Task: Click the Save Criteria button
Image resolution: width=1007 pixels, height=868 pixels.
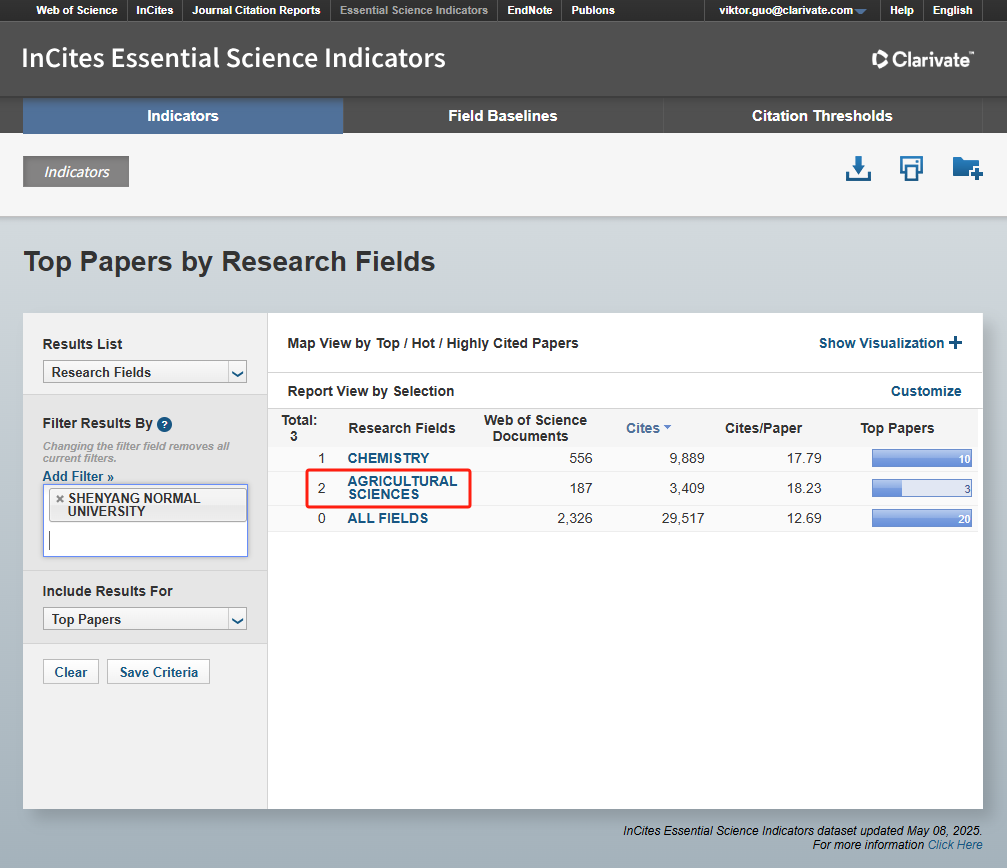Action: [x=158, y=672]
